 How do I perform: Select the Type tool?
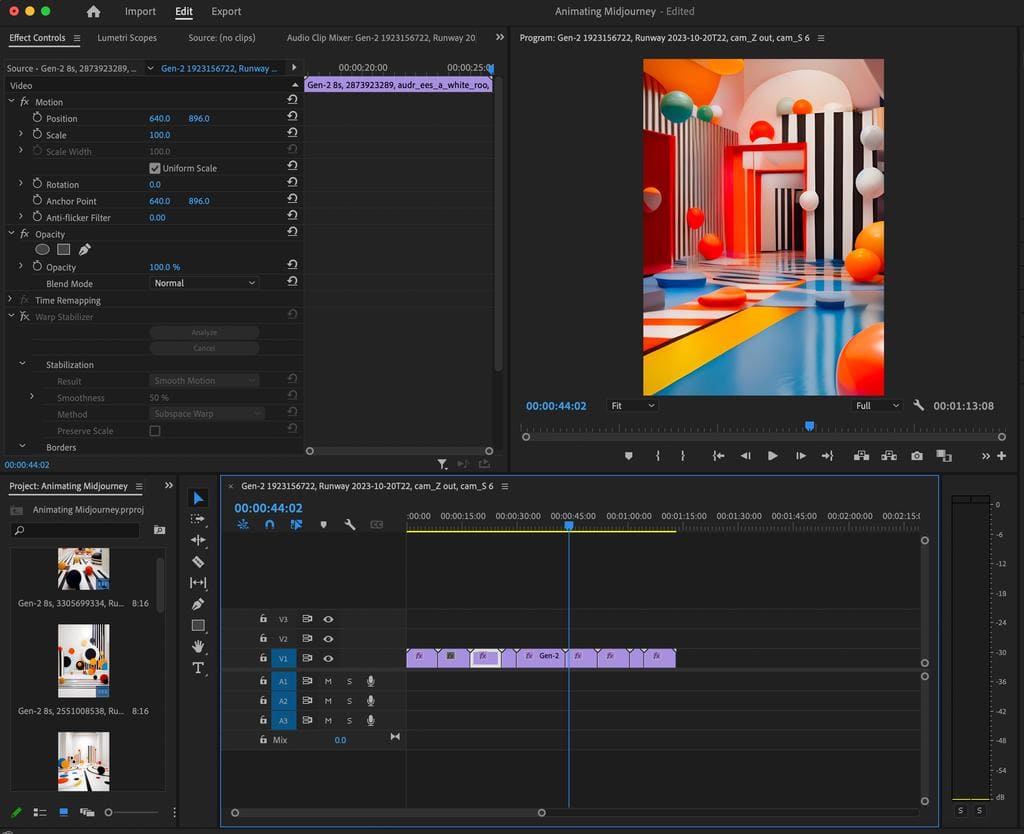(x=198, y=667)
